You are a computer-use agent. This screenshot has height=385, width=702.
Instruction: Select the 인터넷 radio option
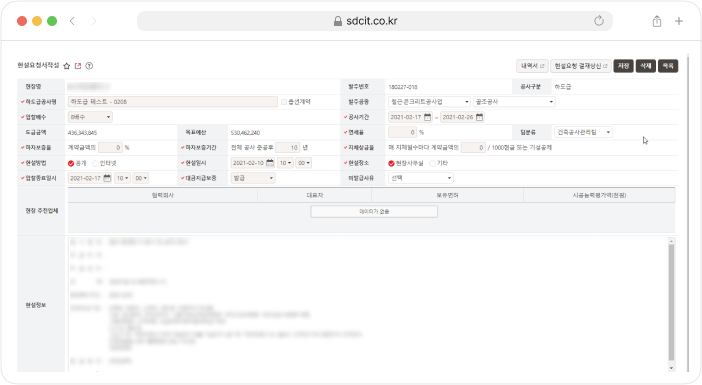[95, 163]
